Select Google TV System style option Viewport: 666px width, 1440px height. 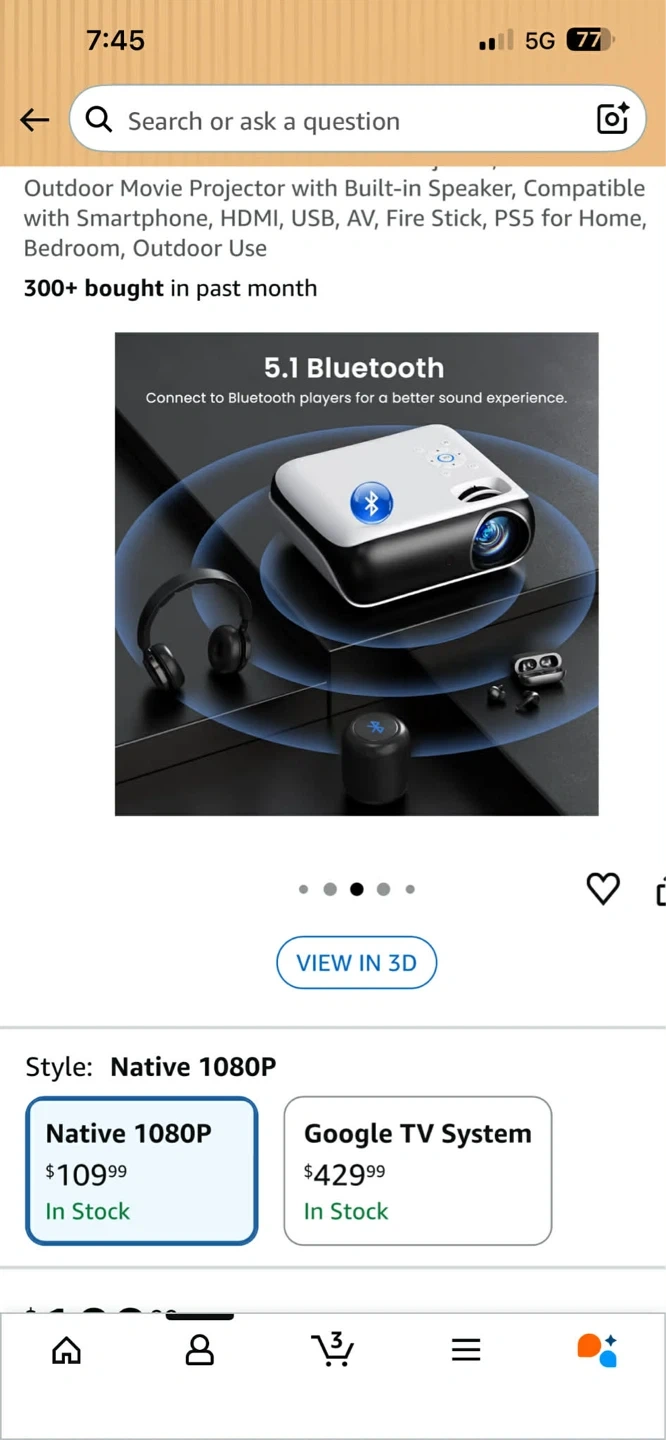pyautogui.click(x=418, y=1171)
